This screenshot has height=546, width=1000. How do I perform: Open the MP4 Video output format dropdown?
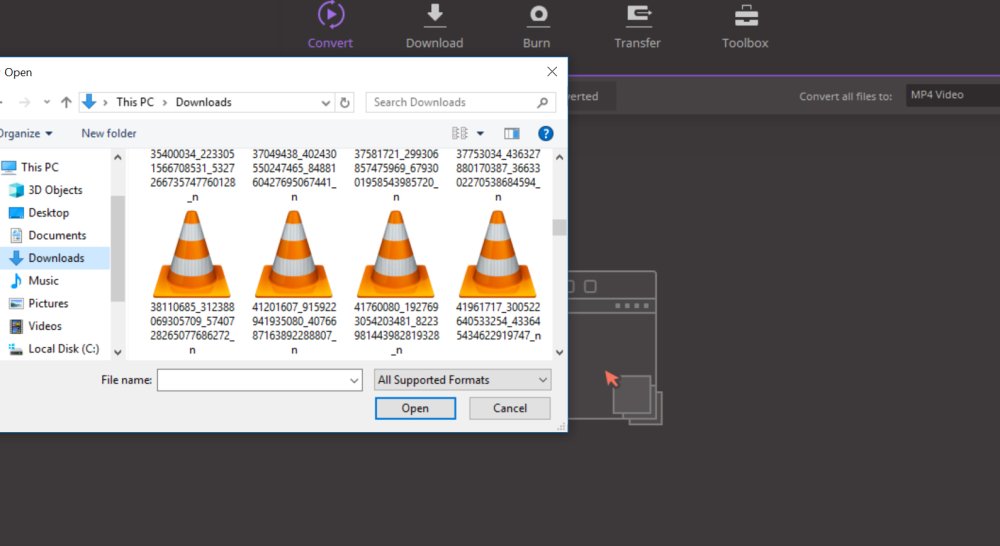(953, 95)
